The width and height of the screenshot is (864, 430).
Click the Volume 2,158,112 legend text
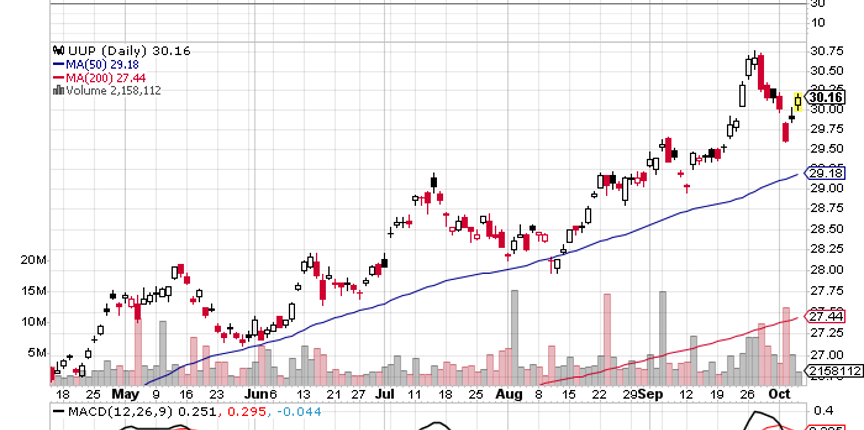(x=113, y=90)
